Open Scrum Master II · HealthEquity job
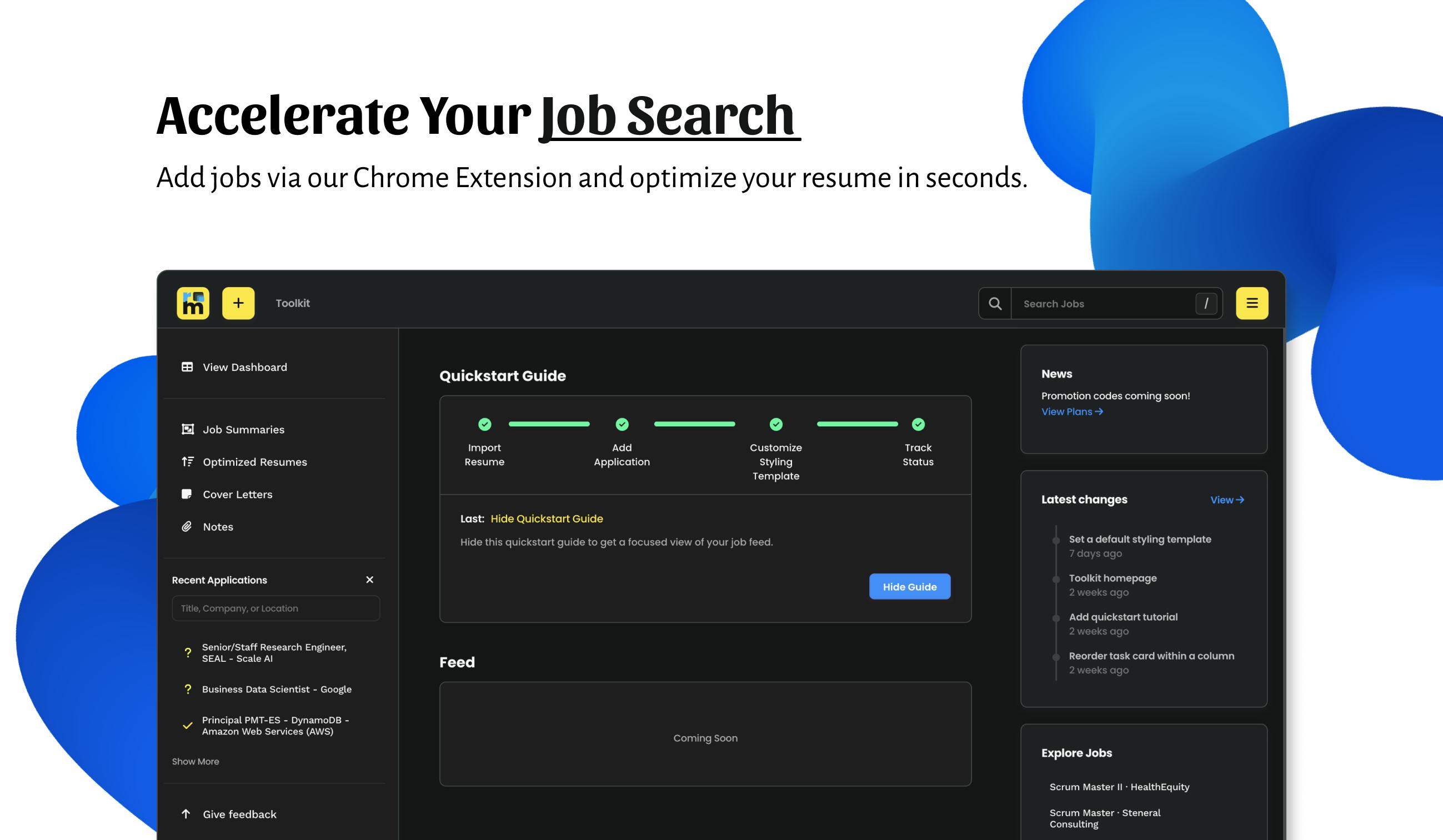 click(1120, 787)
